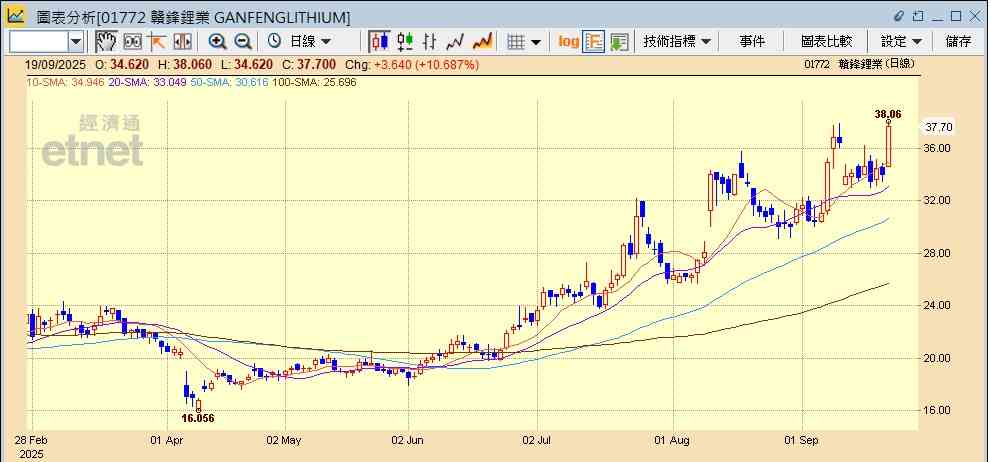991x462 pixels.
Task: Zoom out of the chart
Action: point(243,42)
